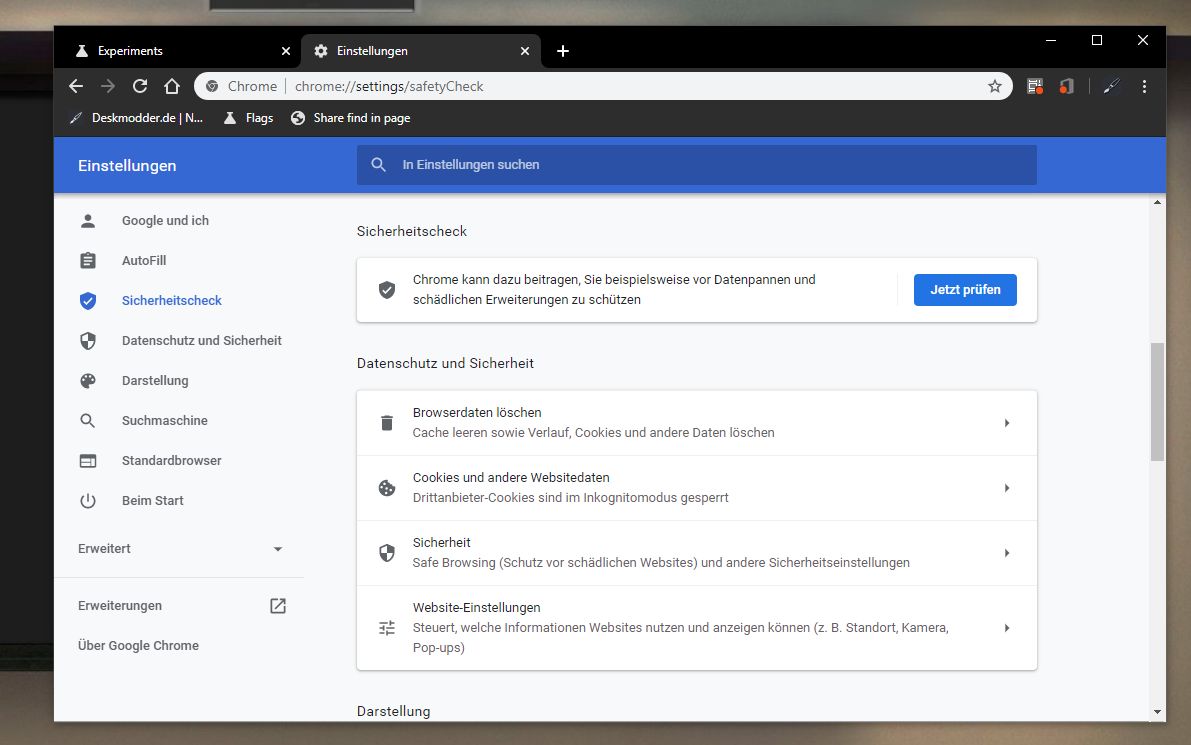The height and width of the screenshot is (745, 1191).
Task: Click the shield icon in the Sicherheit row
Action: click(387, 553)
